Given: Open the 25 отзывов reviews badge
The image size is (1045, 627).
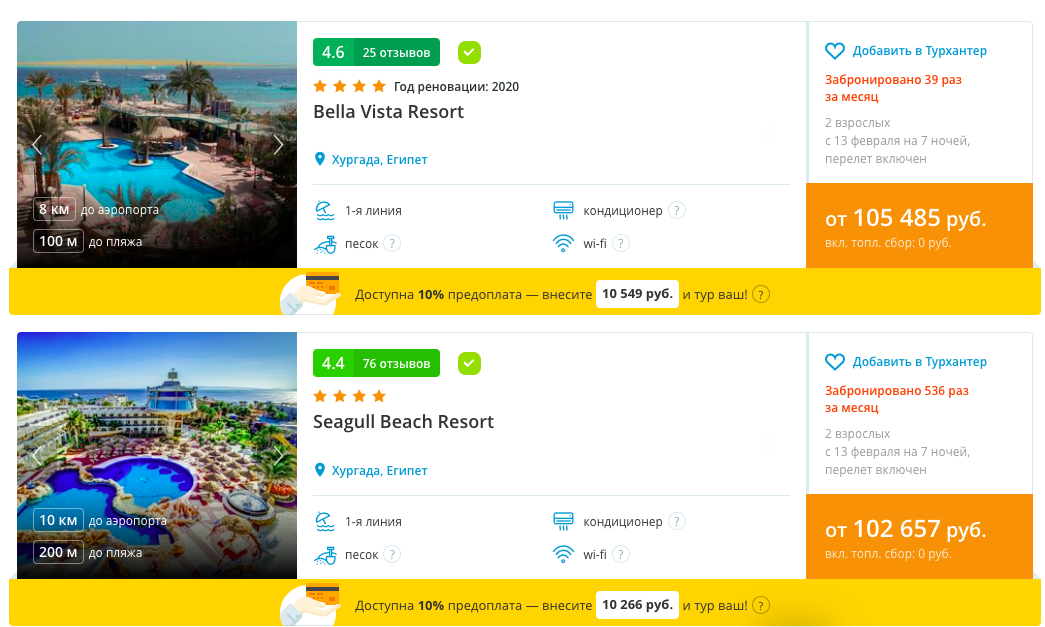Looking at the screenshot, I should click(x=396, y=52).
